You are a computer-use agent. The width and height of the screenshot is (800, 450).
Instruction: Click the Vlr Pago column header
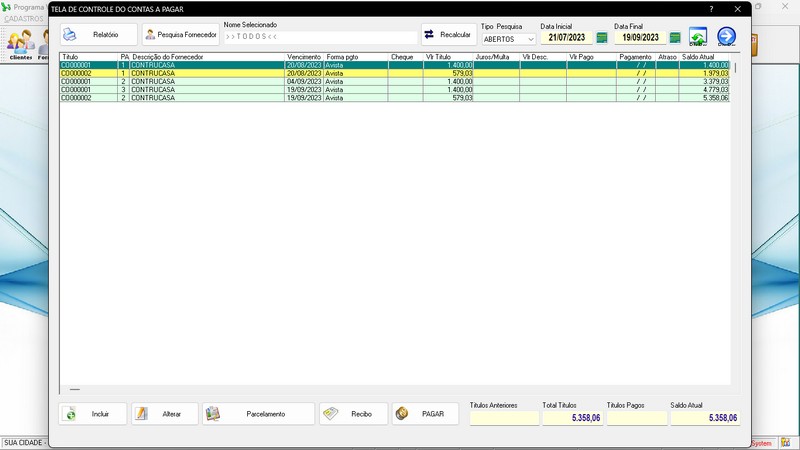click(x=591, y=57)
